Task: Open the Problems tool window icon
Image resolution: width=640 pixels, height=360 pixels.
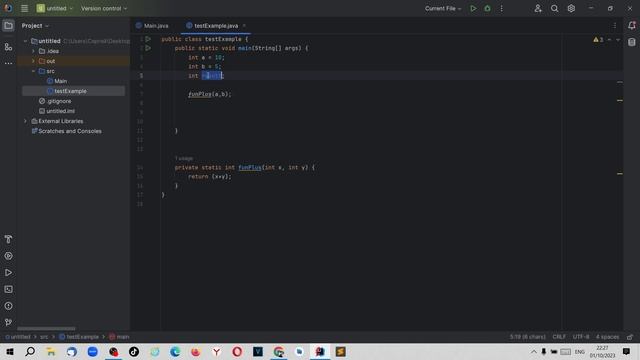Action: click(x=8, y=306)
